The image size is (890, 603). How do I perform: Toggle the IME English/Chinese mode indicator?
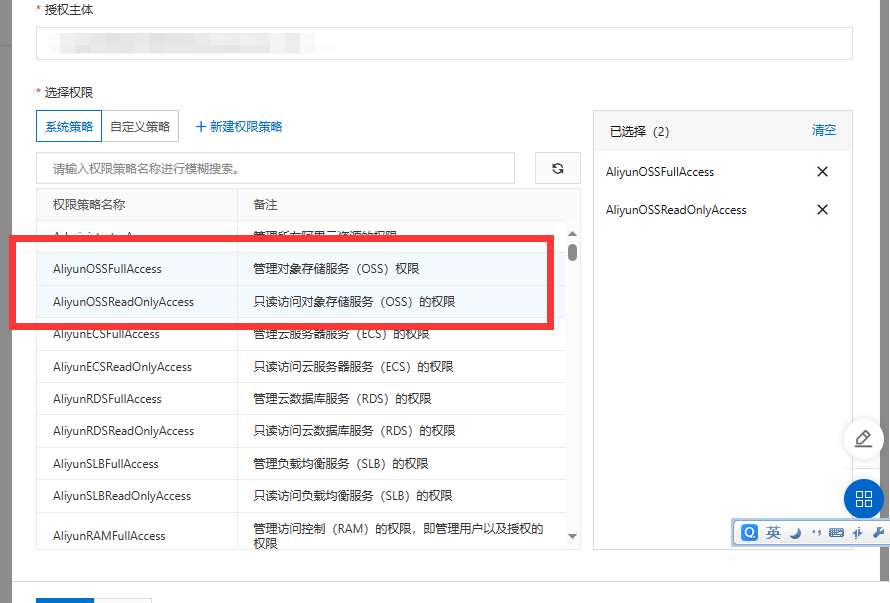pos(773,533)
